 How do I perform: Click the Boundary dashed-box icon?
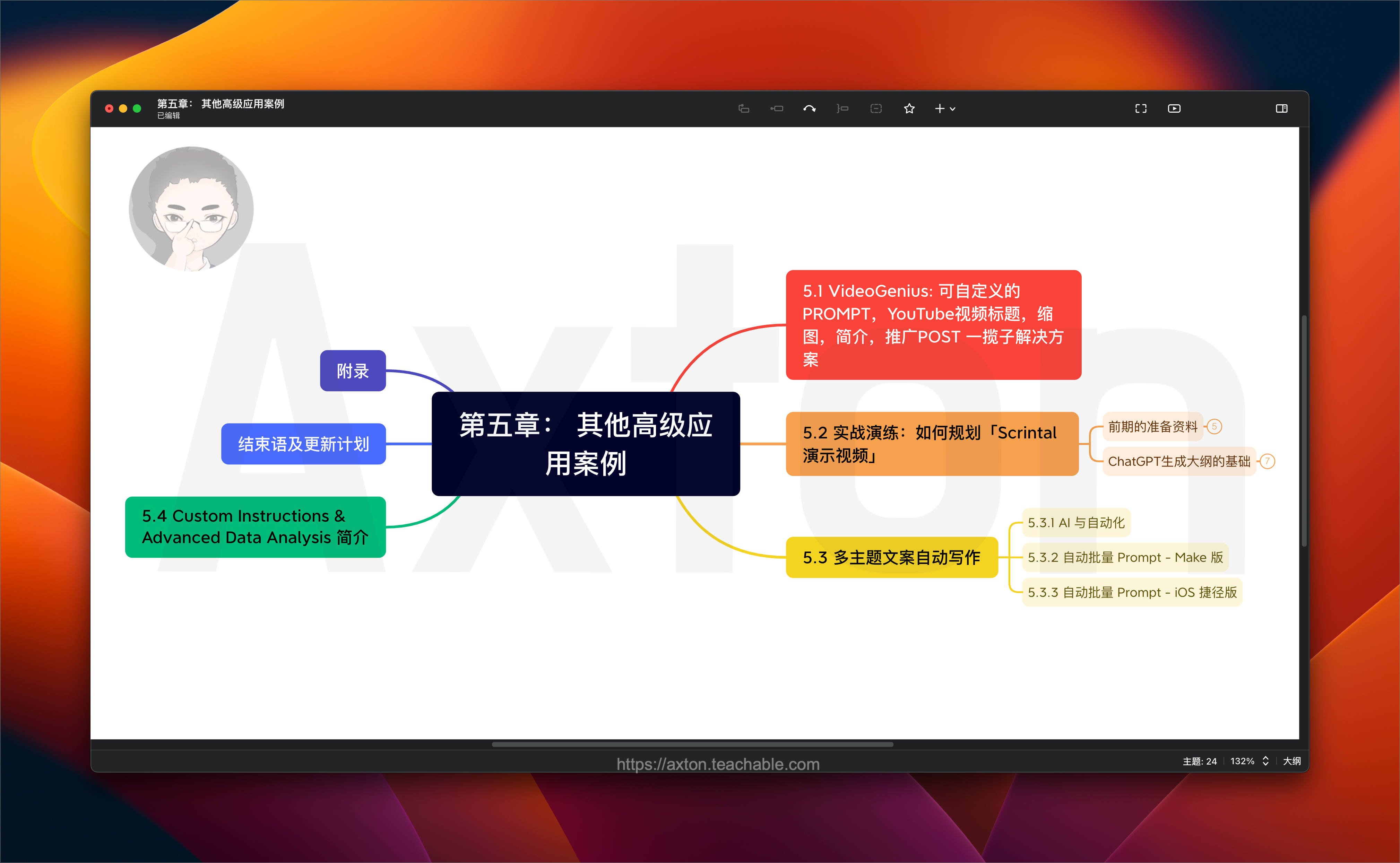point(876,108)
